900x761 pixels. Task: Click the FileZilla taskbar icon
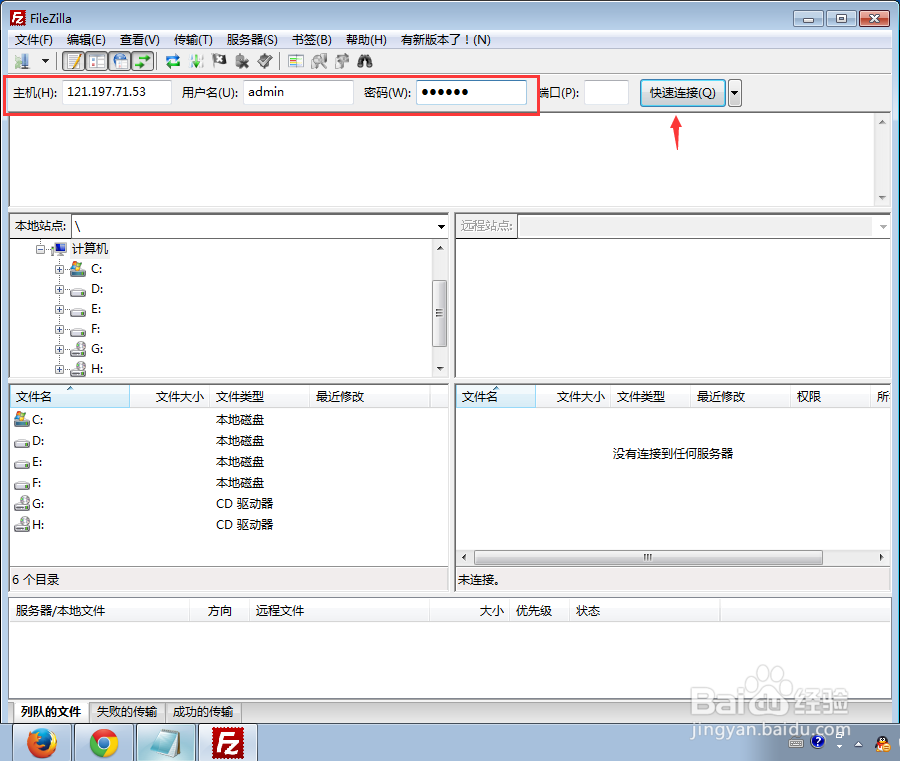click(x=227, y=743)
